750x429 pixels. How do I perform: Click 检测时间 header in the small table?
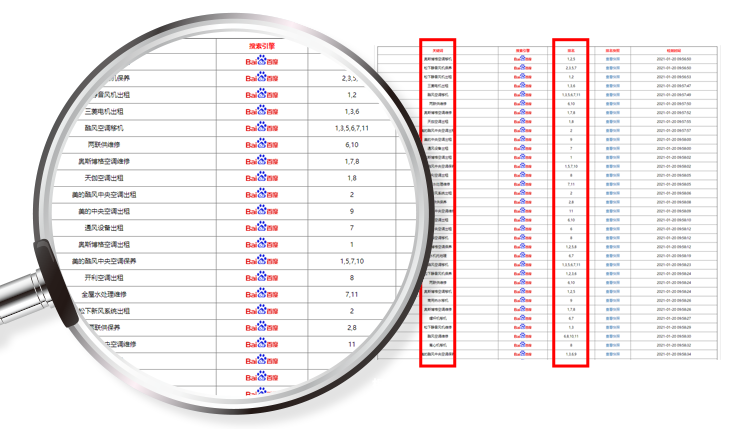tap(673, 50)
